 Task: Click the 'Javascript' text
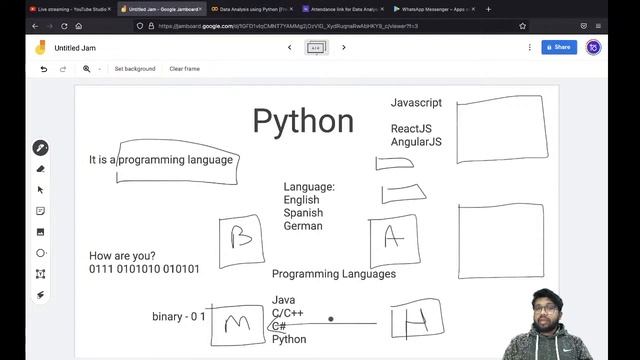pos(416,102)
